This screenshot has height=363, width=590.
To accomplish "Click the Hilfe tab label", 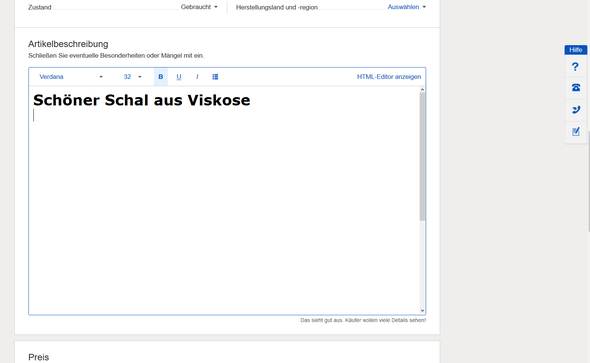I will [575, 50].
